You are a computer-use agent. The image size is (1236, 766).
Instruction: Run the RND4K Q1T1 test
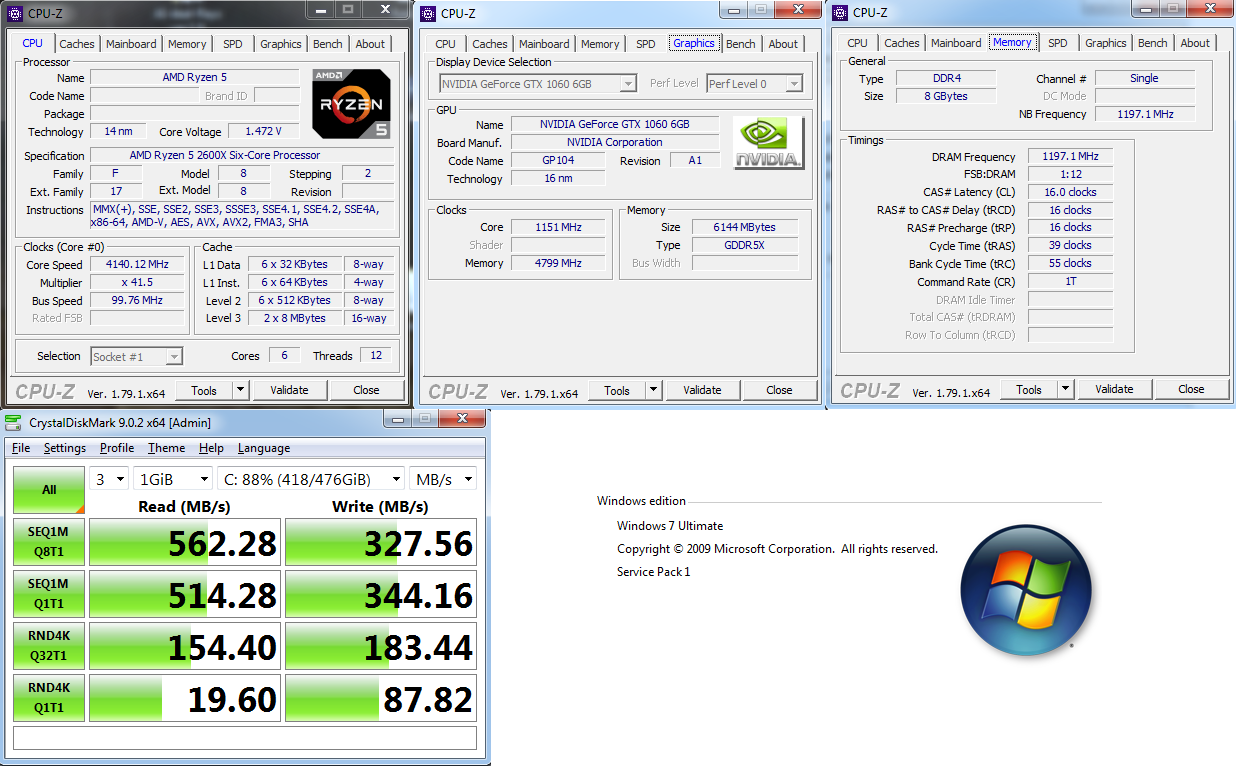click(x=49, y=698)
